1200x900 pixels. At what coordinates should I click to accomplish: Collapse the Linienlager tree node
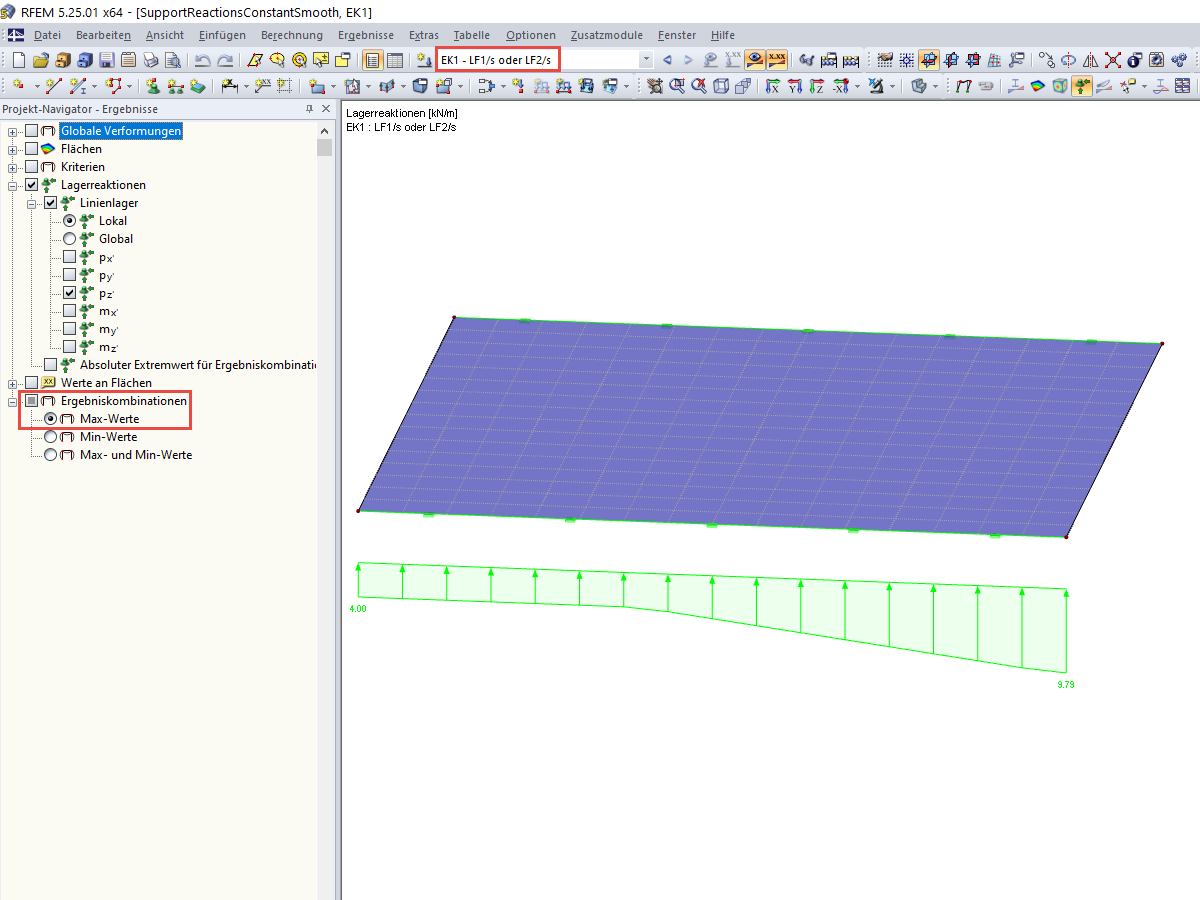pyautogui.click(x=32, y=203)
